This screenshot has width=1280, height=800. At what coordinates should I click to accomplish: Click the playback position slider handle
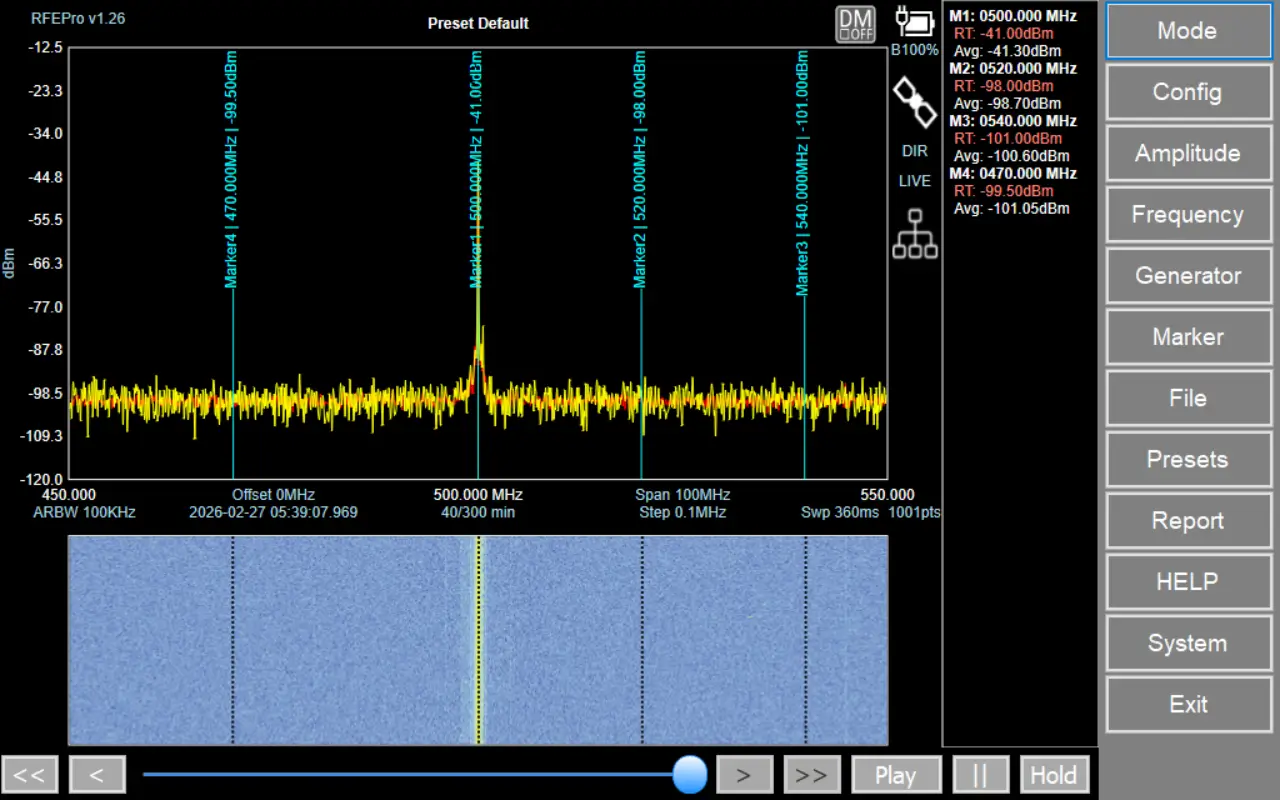pyautogui.click(x=689, y=774)
